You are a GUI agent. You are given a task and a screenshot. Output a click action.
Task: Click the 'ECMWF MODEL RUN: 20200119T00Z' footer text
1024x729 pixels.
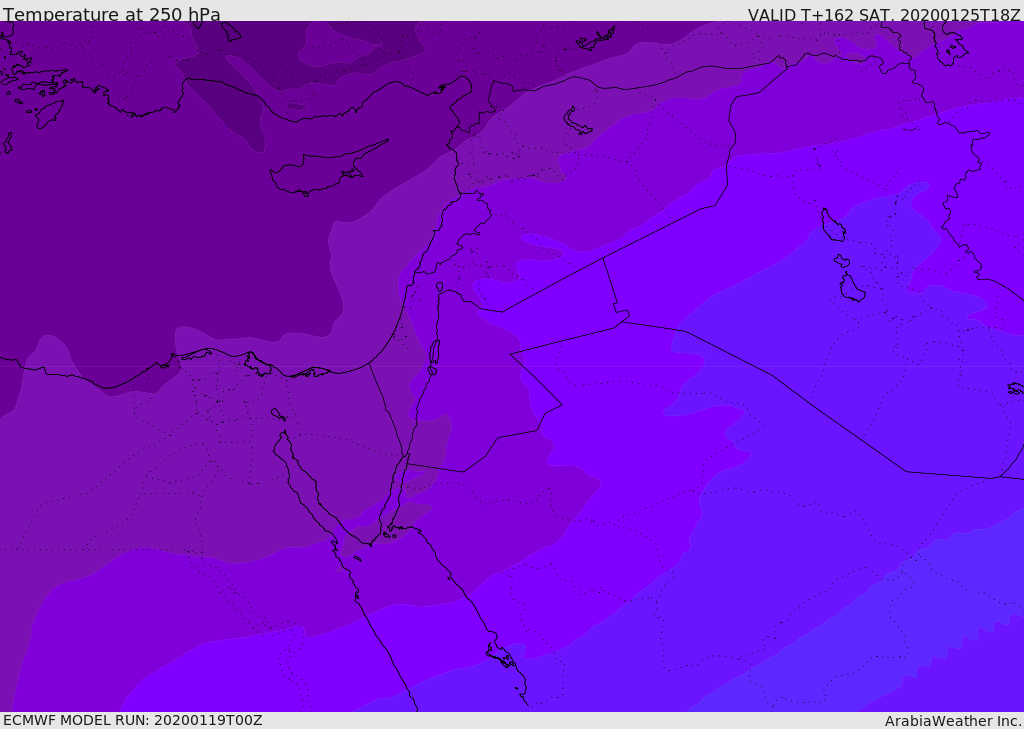coord(133,720)
